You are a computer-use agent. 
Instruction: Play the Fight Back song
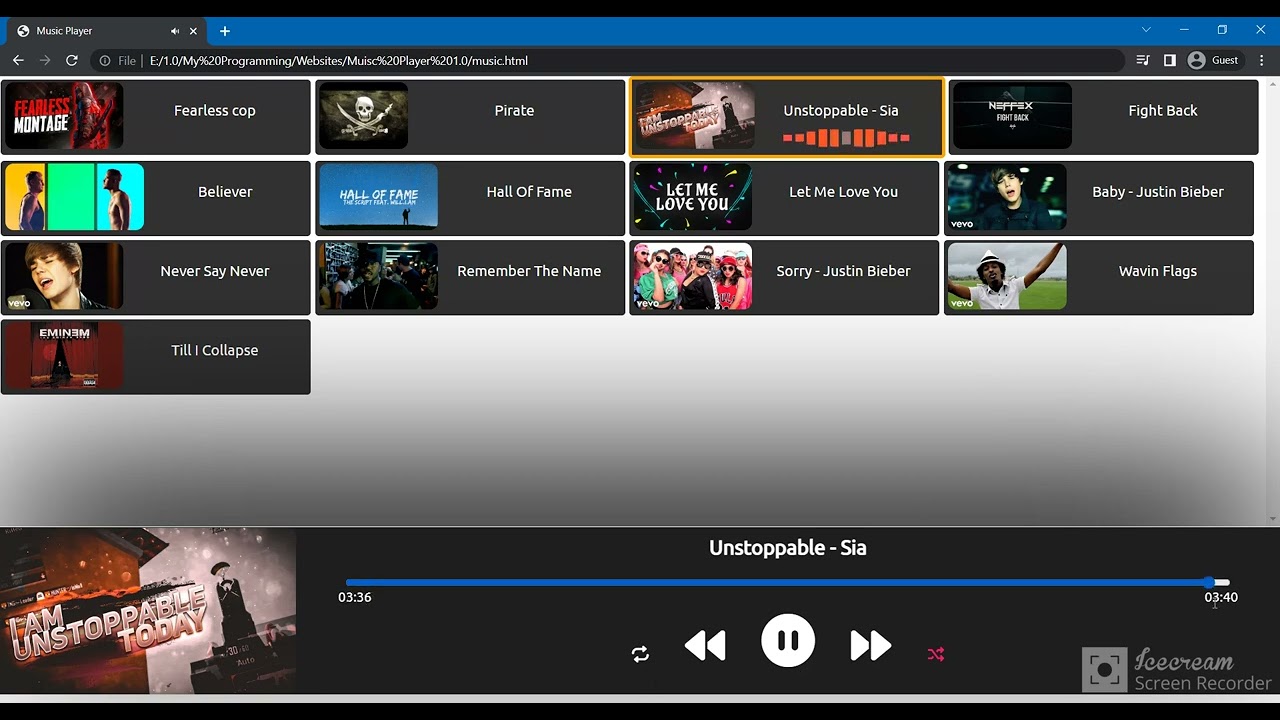(1102, 117)
